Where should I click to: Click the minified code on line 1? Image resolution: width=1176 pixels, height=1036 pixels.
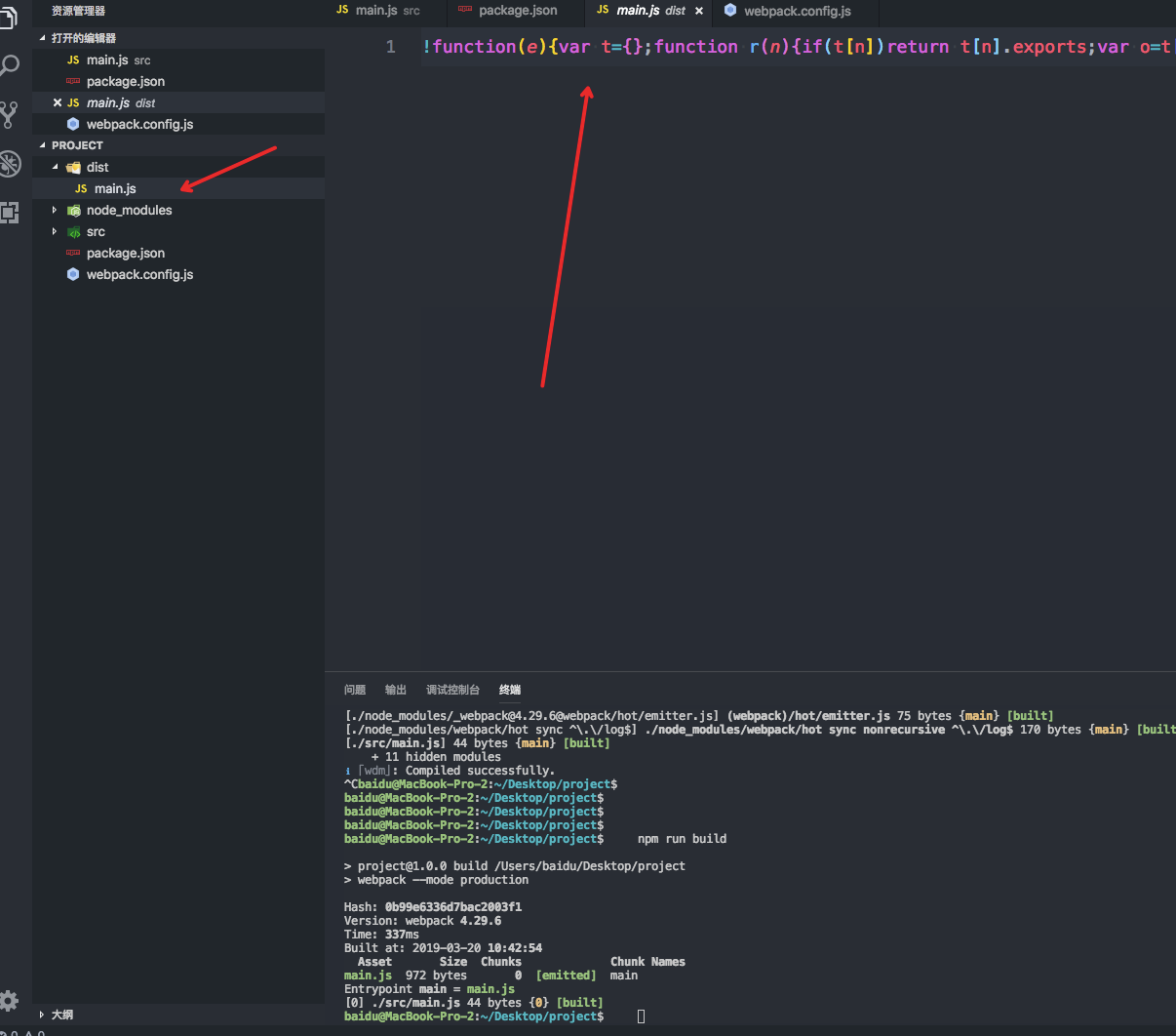coord(798,47)
